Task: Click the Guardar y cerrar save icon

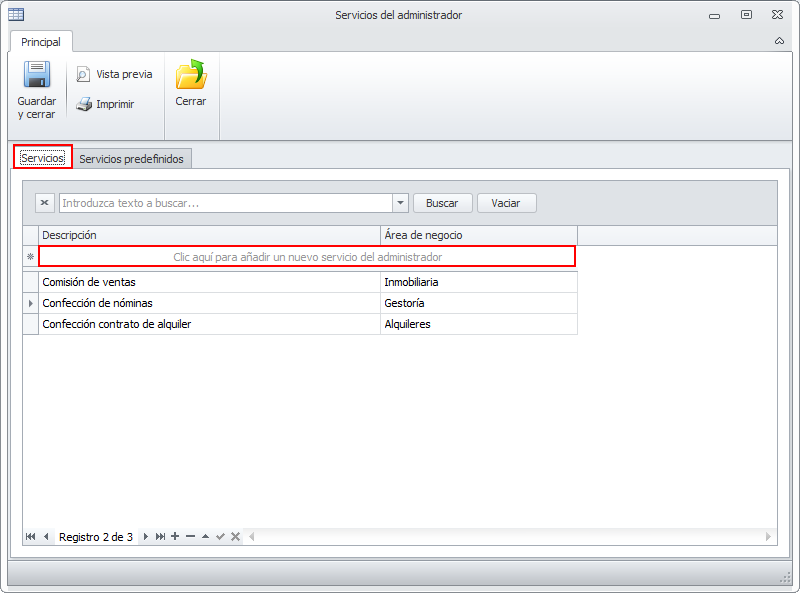Action: coord(37,75)
